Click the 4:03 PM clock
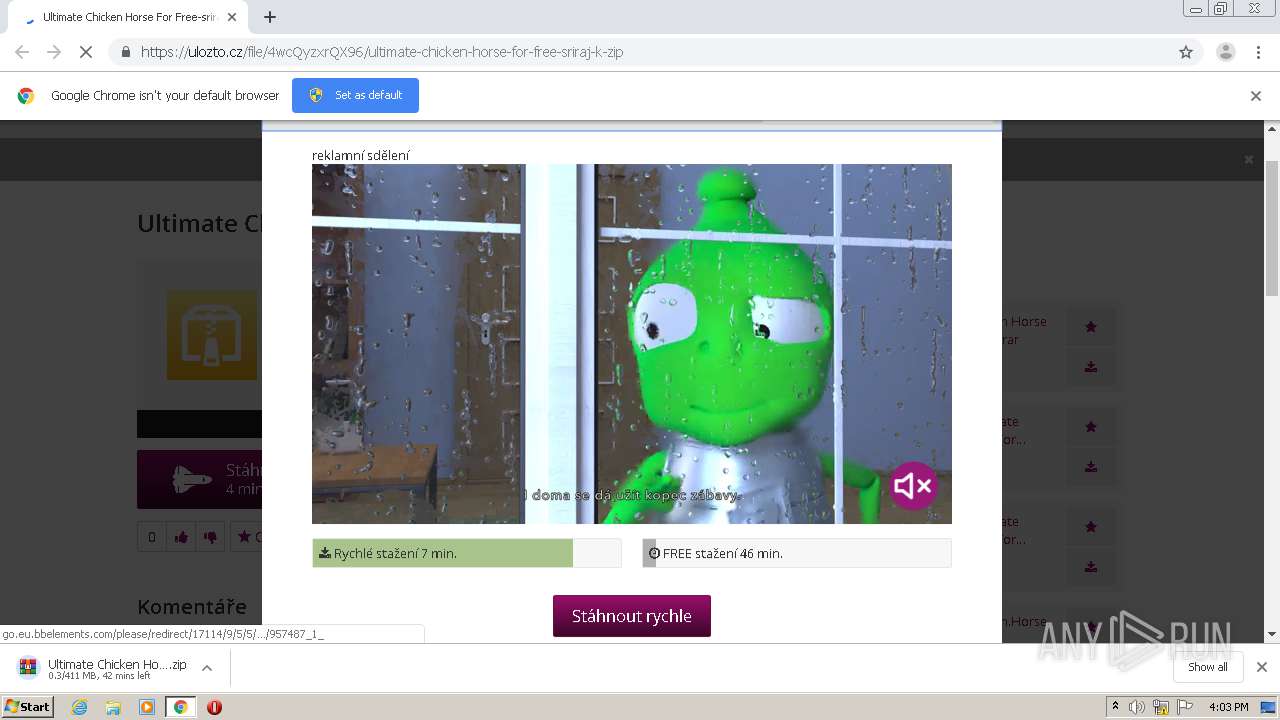This screenshot has height=720, width=1280. point(1228,707)
